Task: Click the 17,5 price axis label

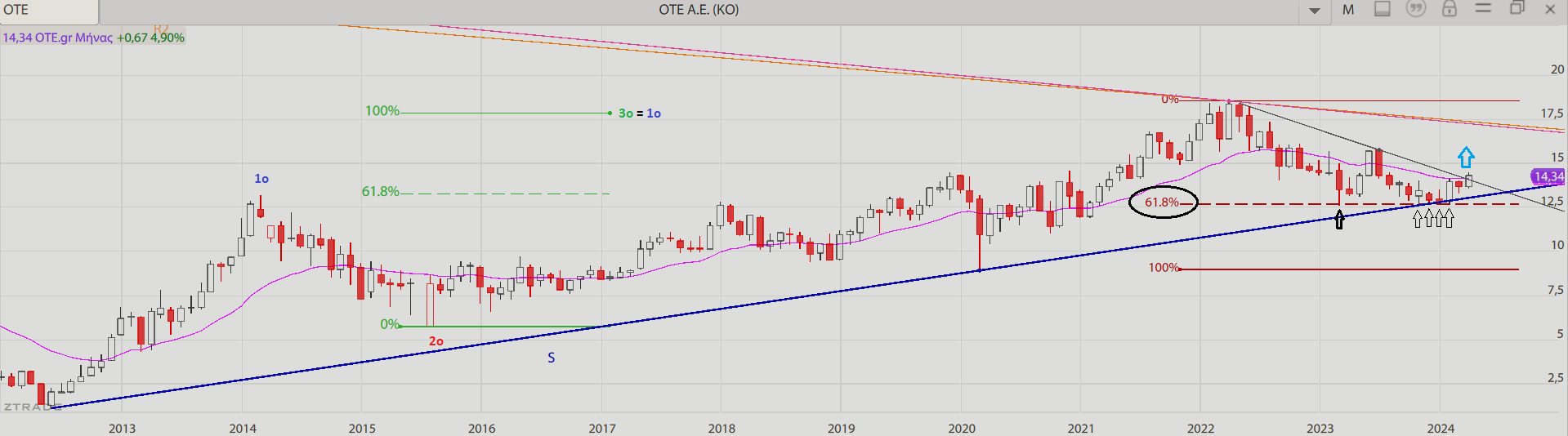Action: (x=1552, y=113)
